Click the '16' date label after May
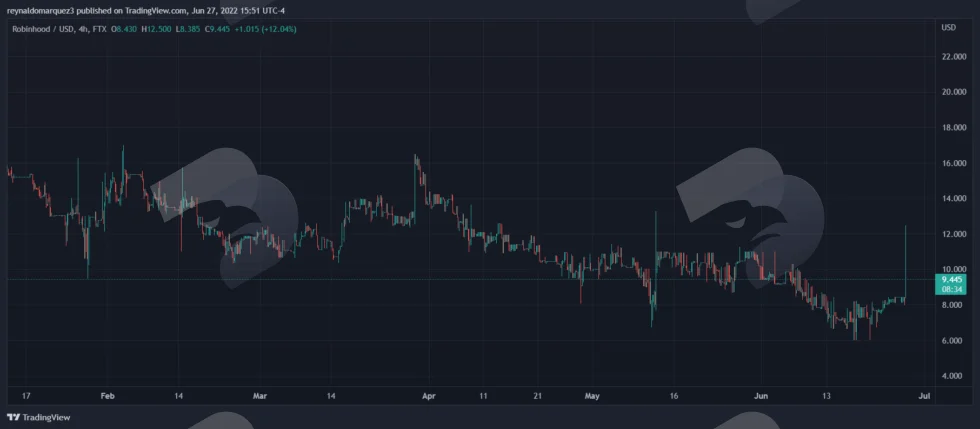The image size is (980, 429). pyautogui.click(x=674, y=396)
